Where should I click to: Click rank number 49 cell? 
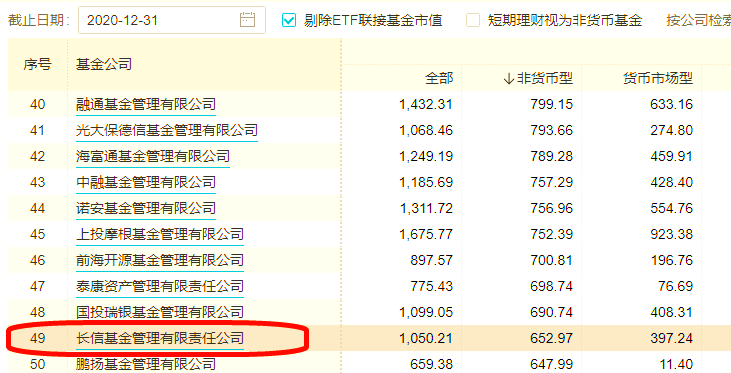tap(37, 338)
